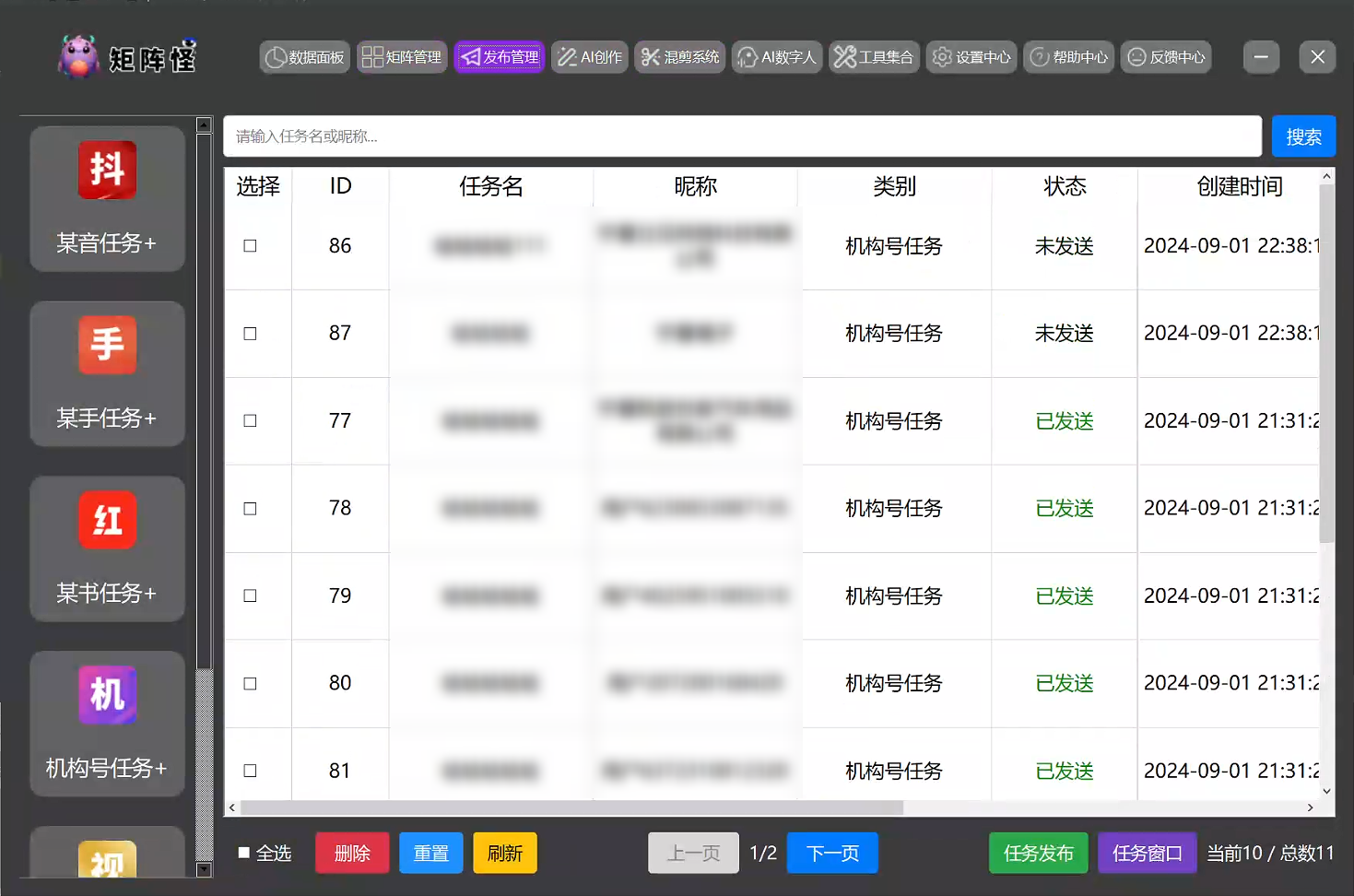Tick the checkbox for task ID 86
Image resolution: width=1354 pixels, height=896 pixels.
pos(250,246)
